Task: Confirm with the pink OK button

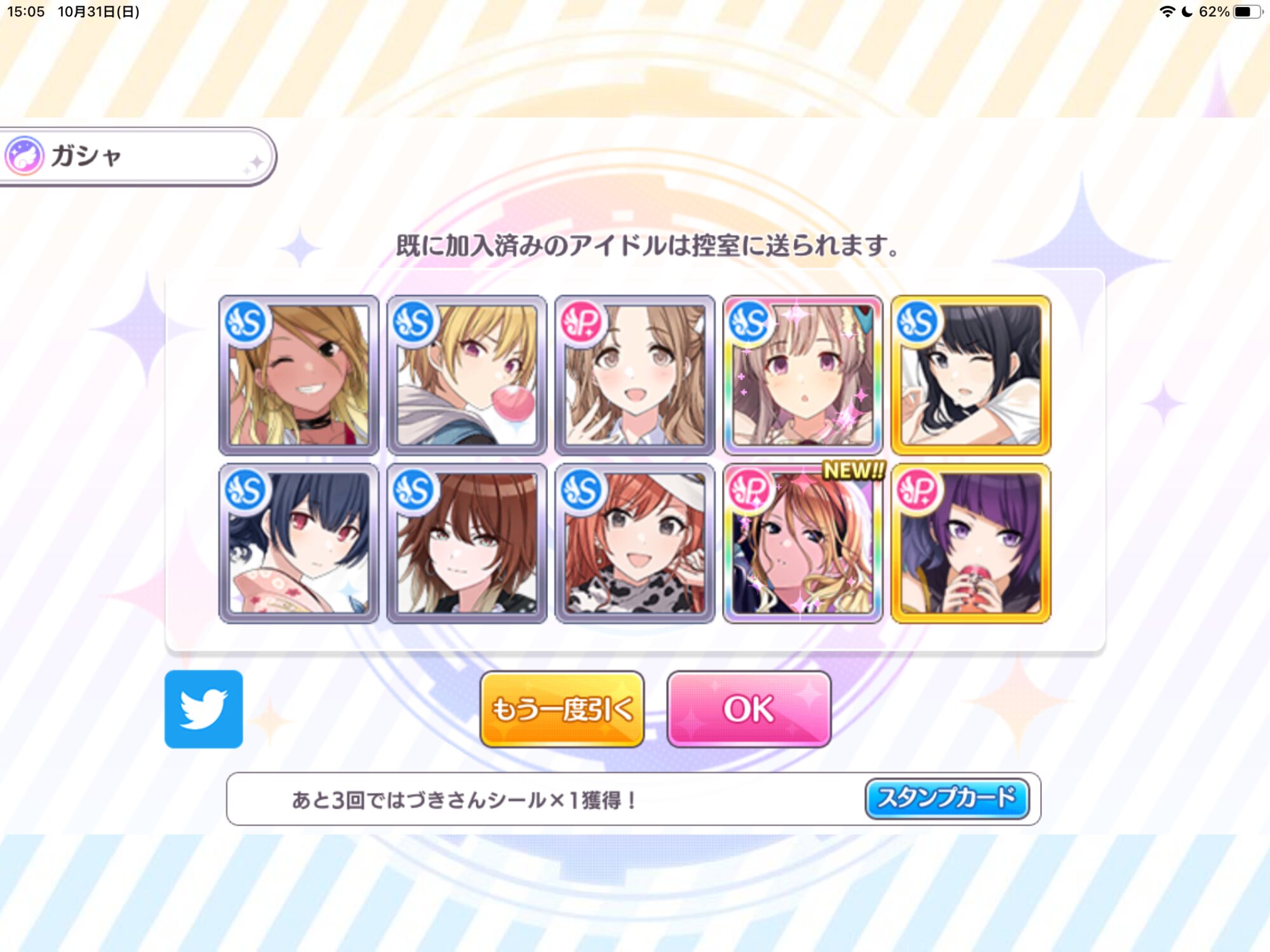Action: pyautogui.click(x=749, y=709)
